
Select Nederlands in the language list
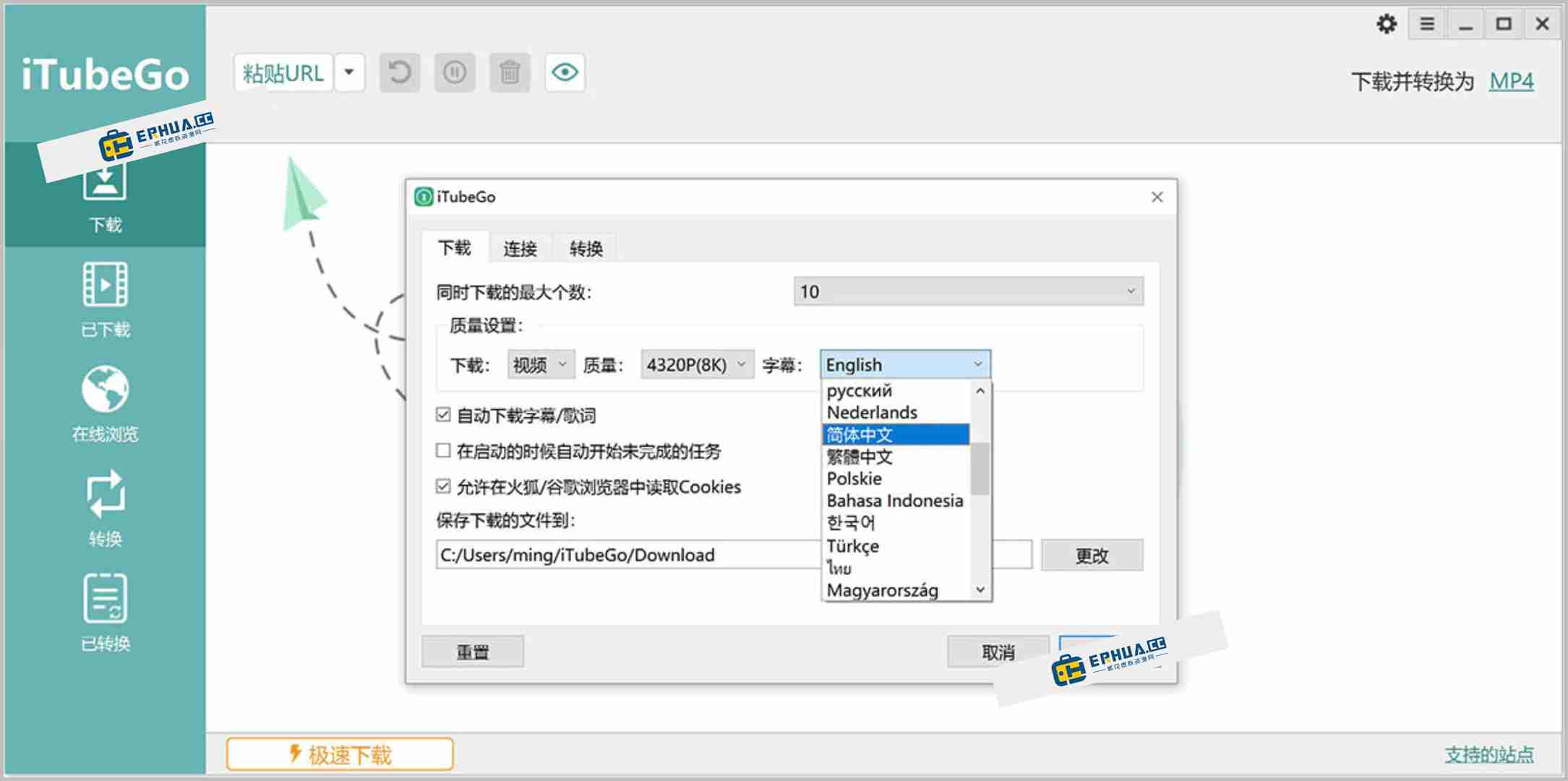coord(896,412)
